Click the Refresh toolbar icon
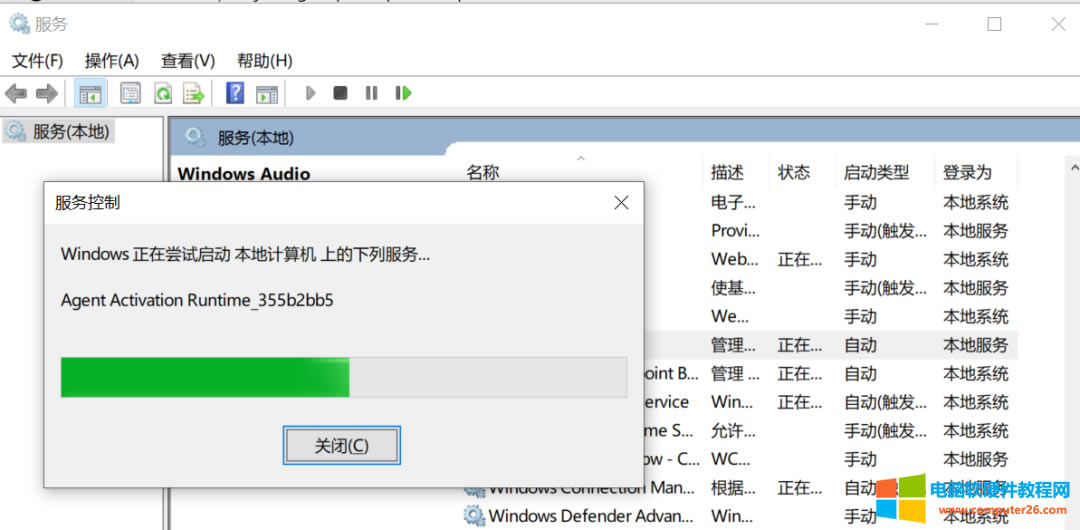 pos(163,93)
